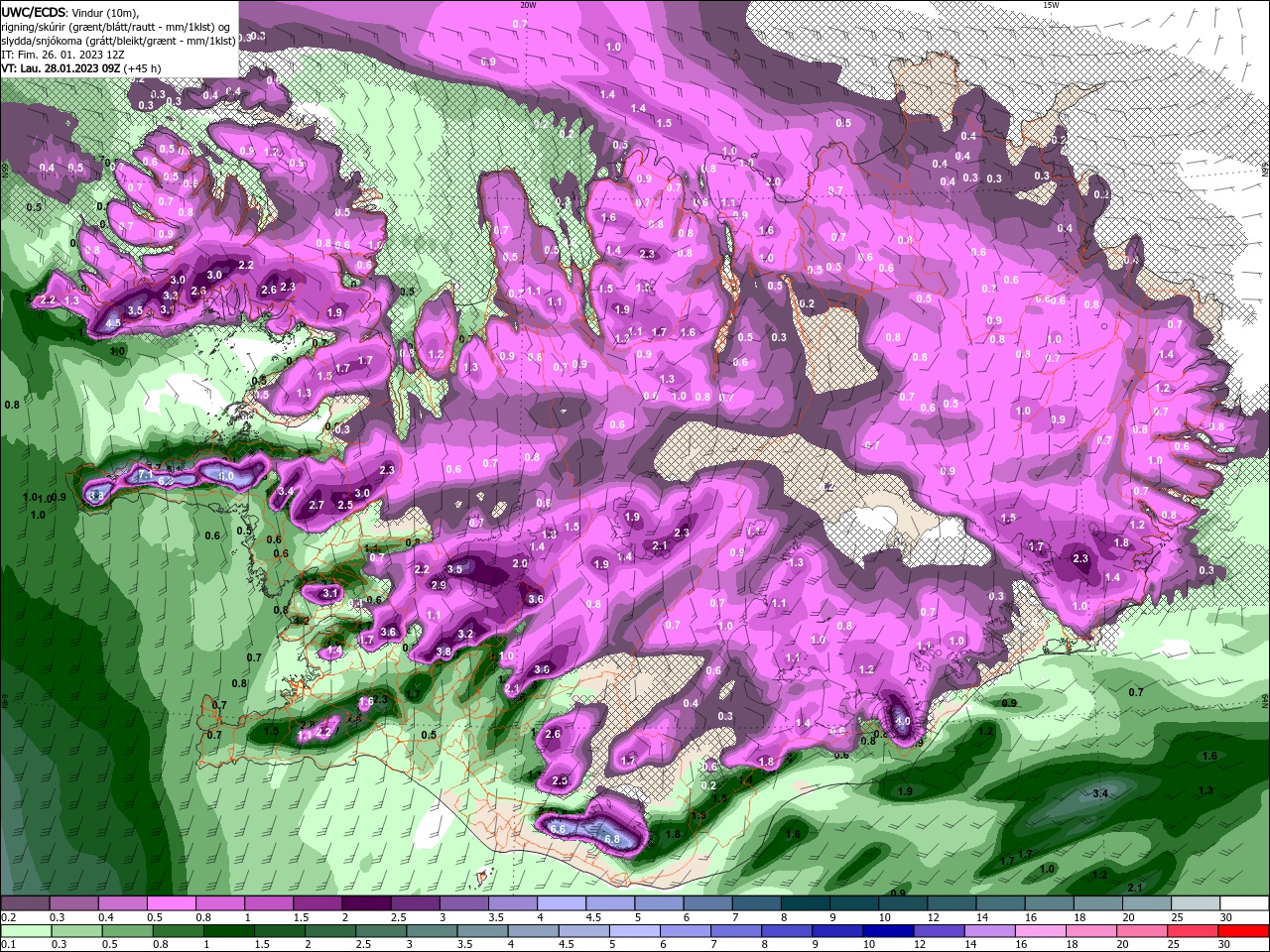Click the 'VT: Lau. 28.01.2023 09Z (+45 h)' line
The image size is (1270, 952).
tap(81, 68)
